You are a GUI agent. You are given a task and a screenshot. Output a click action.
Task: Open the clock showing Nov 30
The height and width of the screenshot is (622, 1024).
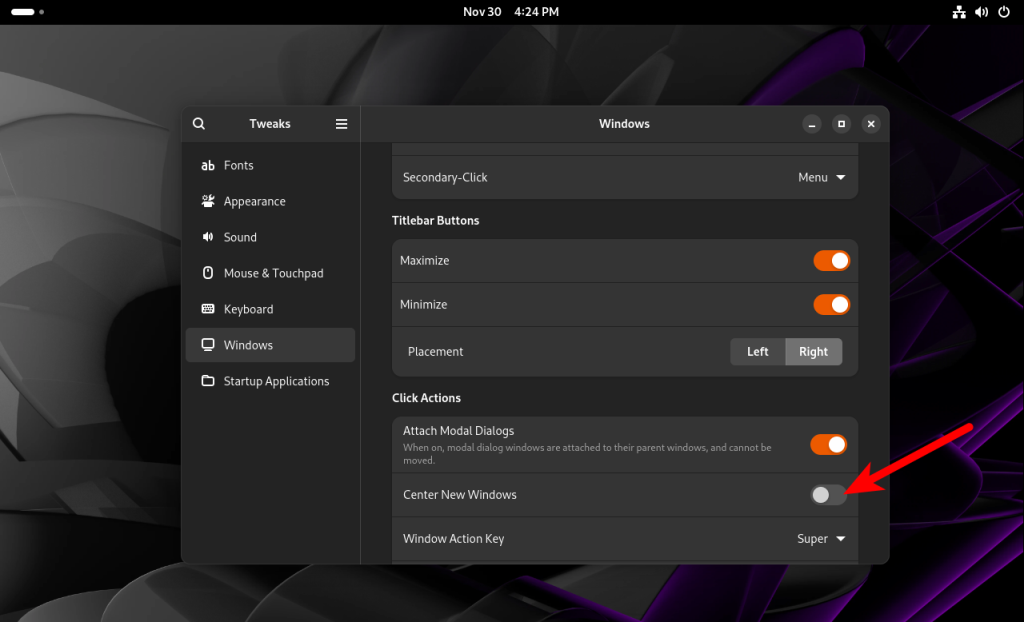(511, 12)
